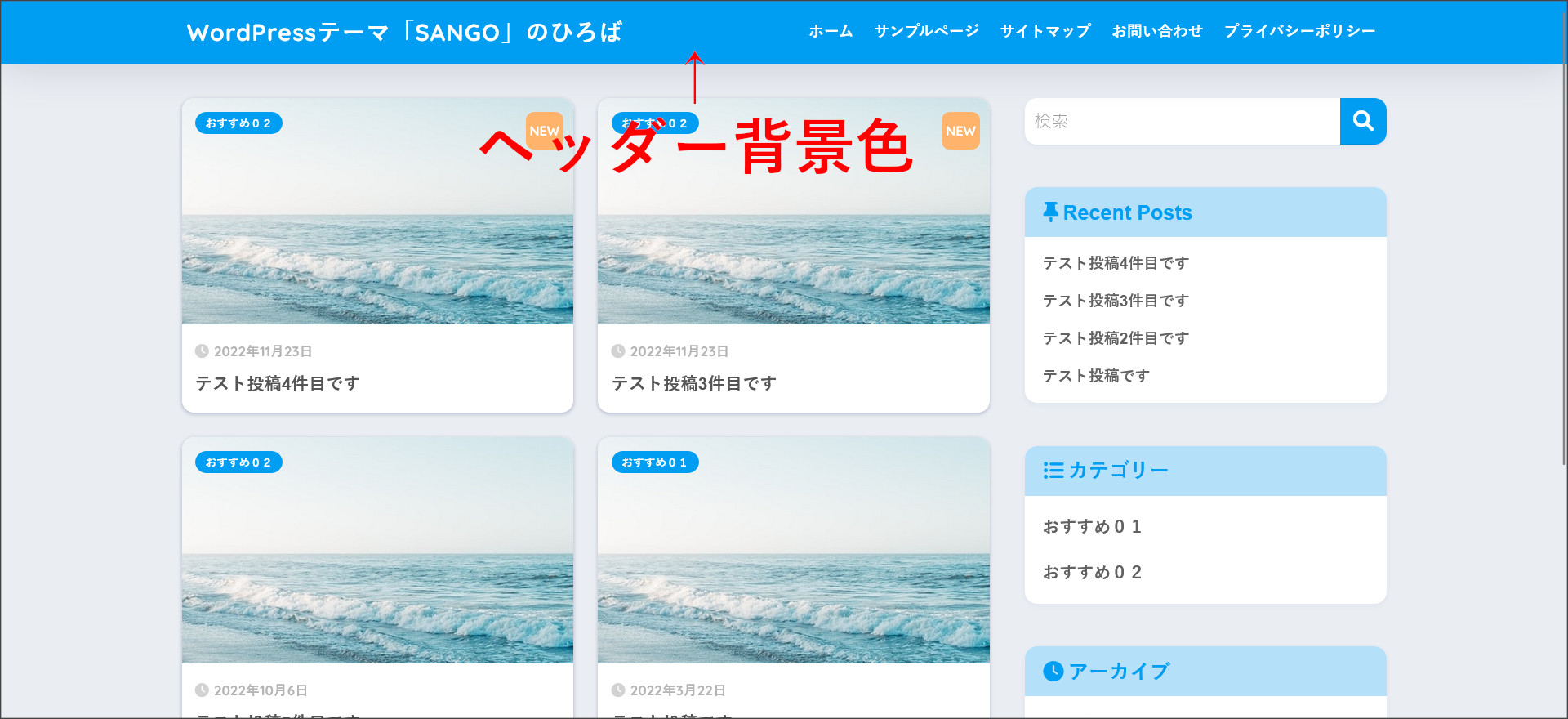Click the pin icon beside Recent Posts

tap(1050, 212)
